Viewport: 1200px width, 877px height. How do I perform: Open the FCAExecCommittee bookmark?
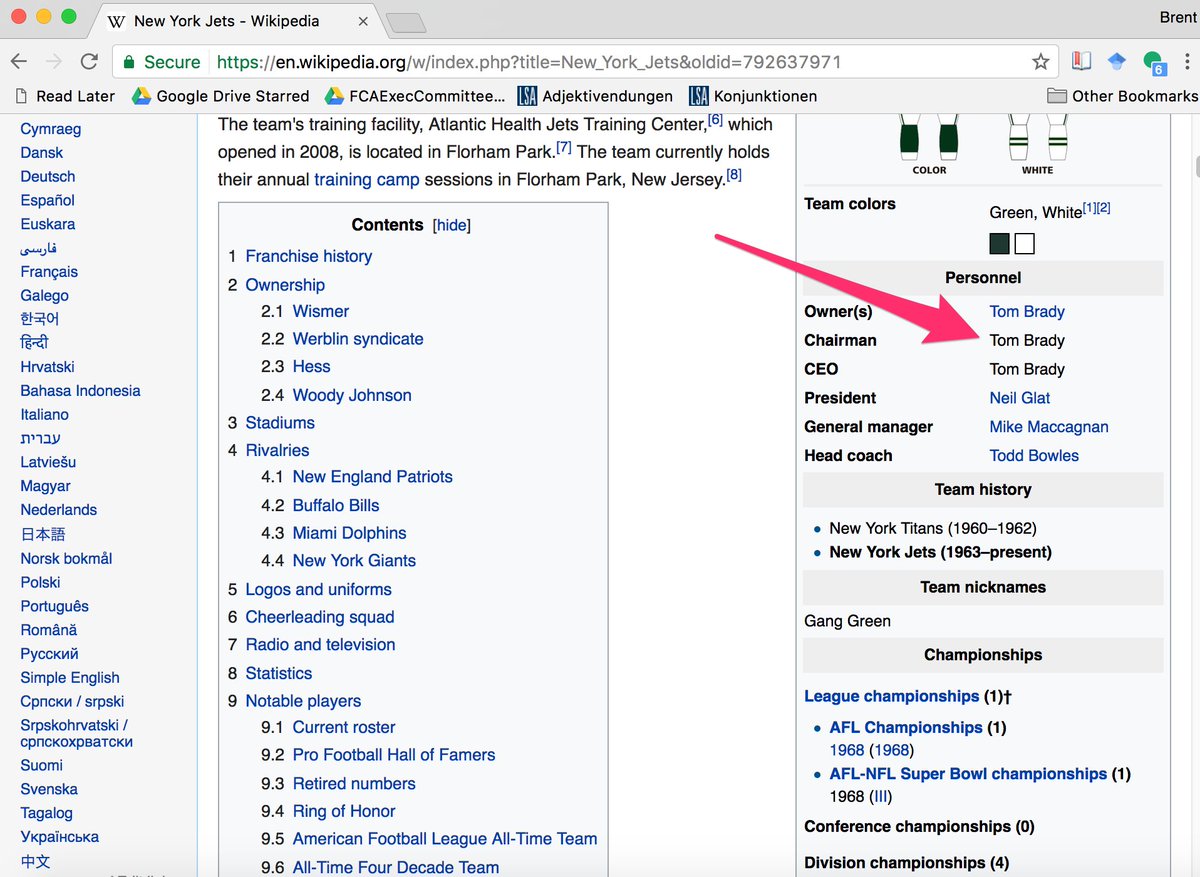pos(415,96)
